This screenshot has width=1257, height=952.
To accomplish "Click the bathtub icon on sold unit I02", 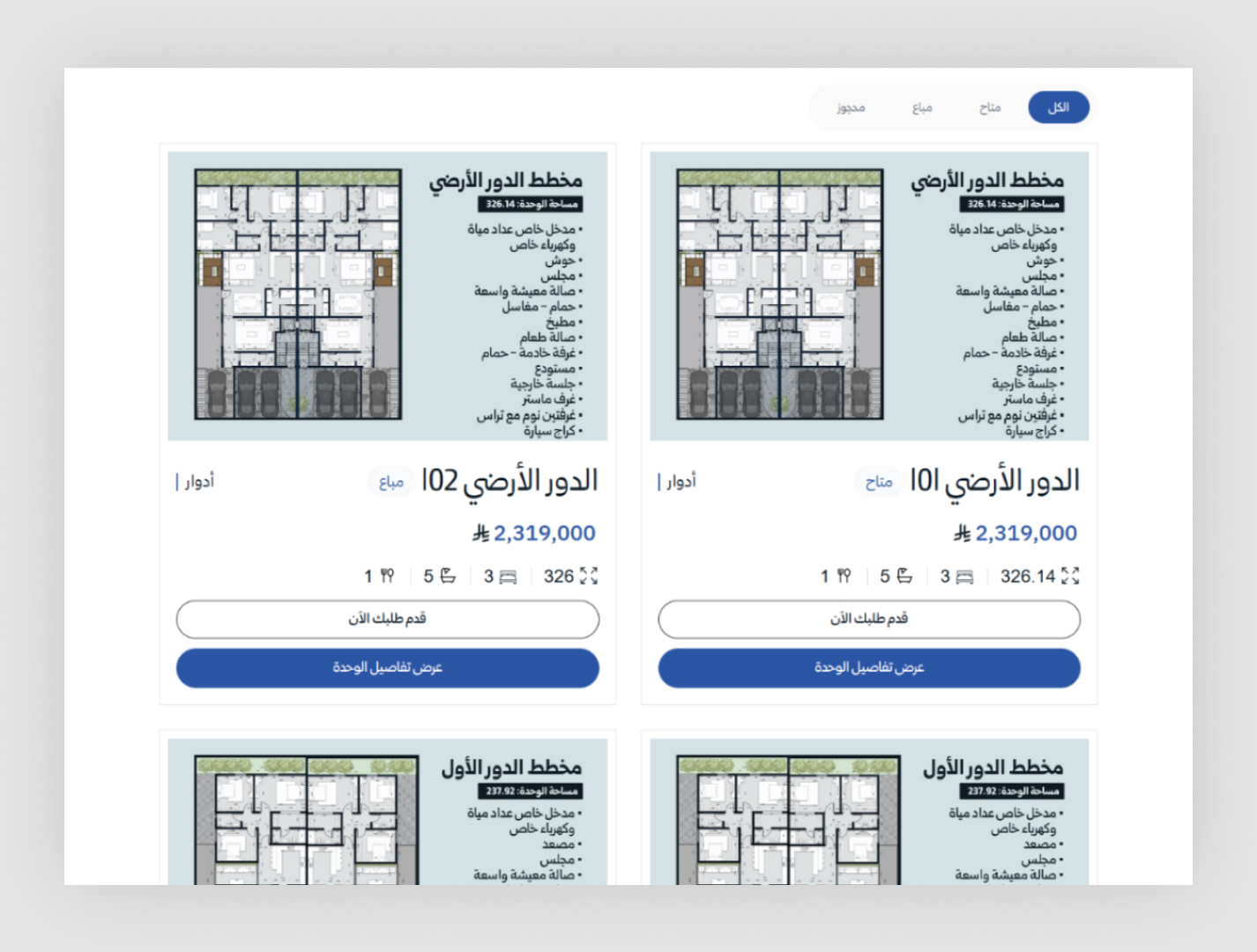I will (x=447, y=576).
